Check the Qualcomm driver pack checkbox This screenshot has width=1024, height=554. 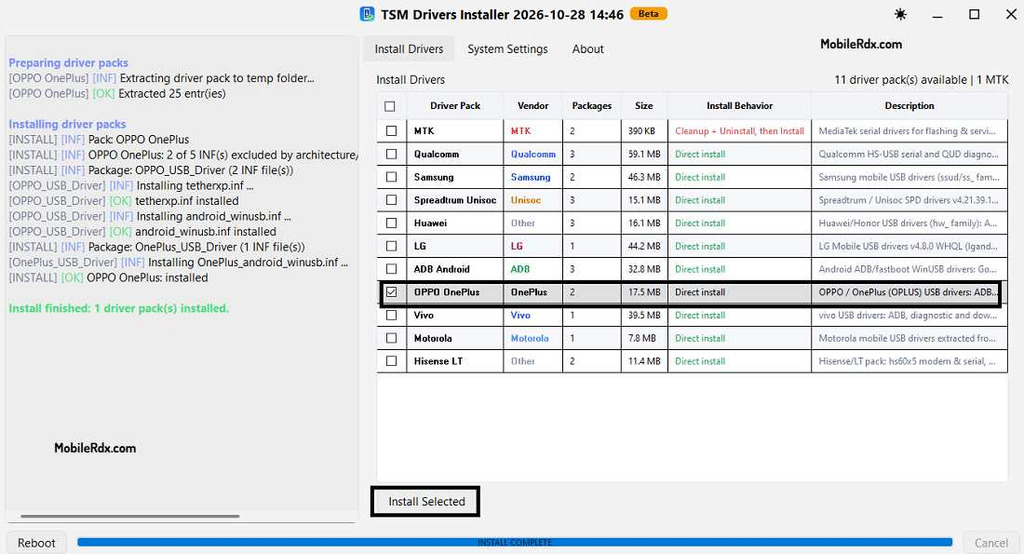click(x=391, y=154)
